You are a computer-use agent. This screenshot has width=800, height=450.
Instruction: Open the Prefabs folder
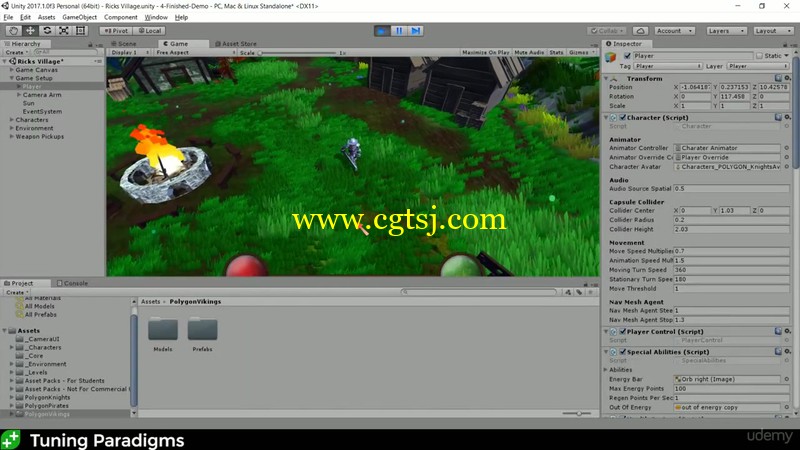pyautogui.click(x=203, y=334)
